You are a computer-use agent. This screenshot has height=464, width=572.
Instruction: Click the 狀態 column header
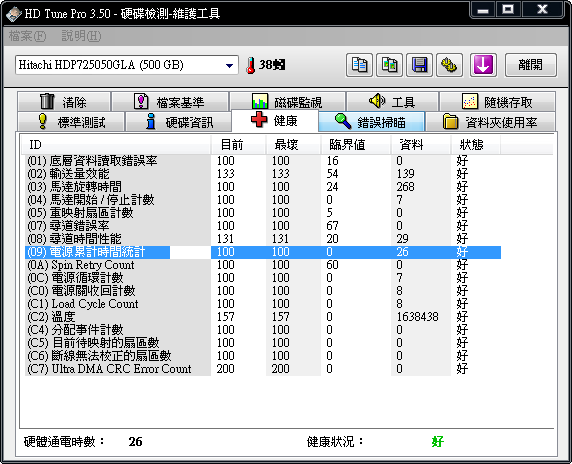pos(476,145)
